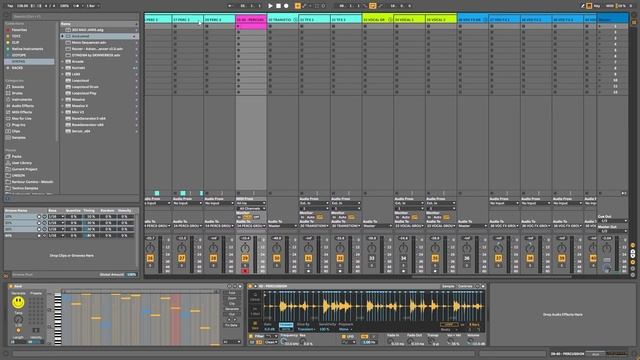Open the Drums category
640x360 pixels.
click(x=17, y=93)
